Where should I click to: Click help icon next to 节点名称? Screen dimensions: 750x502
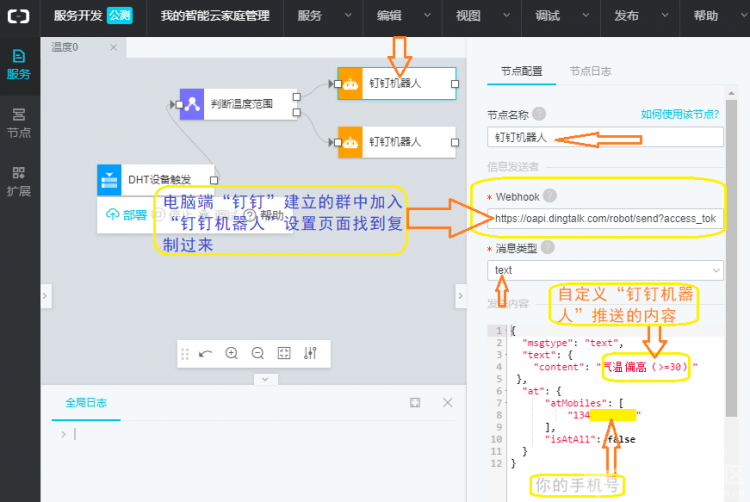[539, 114]
